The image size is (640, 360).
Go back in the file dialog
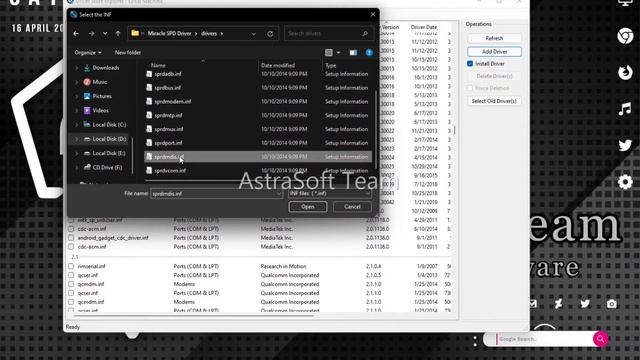(x=76, y=33)
